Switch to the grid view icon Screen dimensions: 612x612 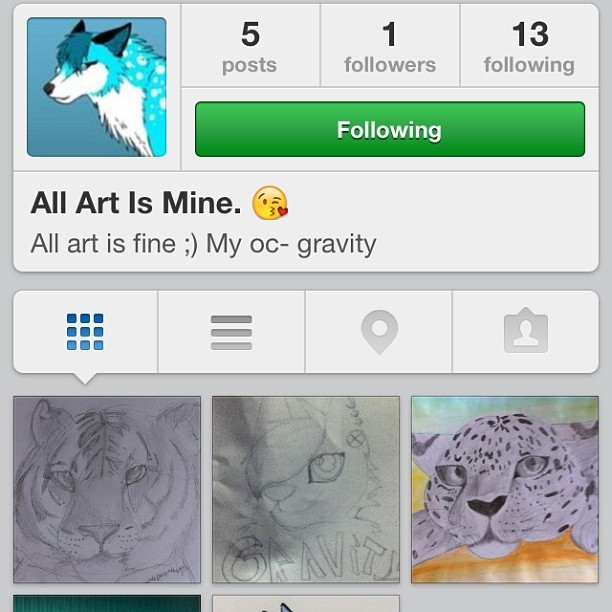85,332
